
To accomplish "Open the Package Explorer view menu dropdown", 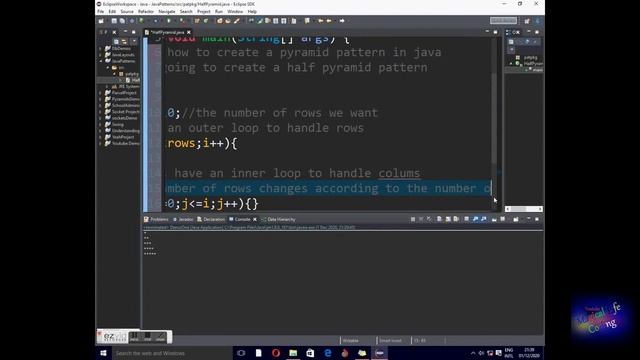I will [134, 41].
